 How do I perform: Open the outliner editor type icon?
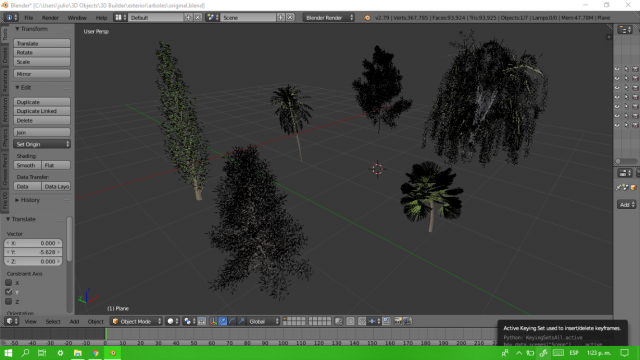[x=624, y=30]
